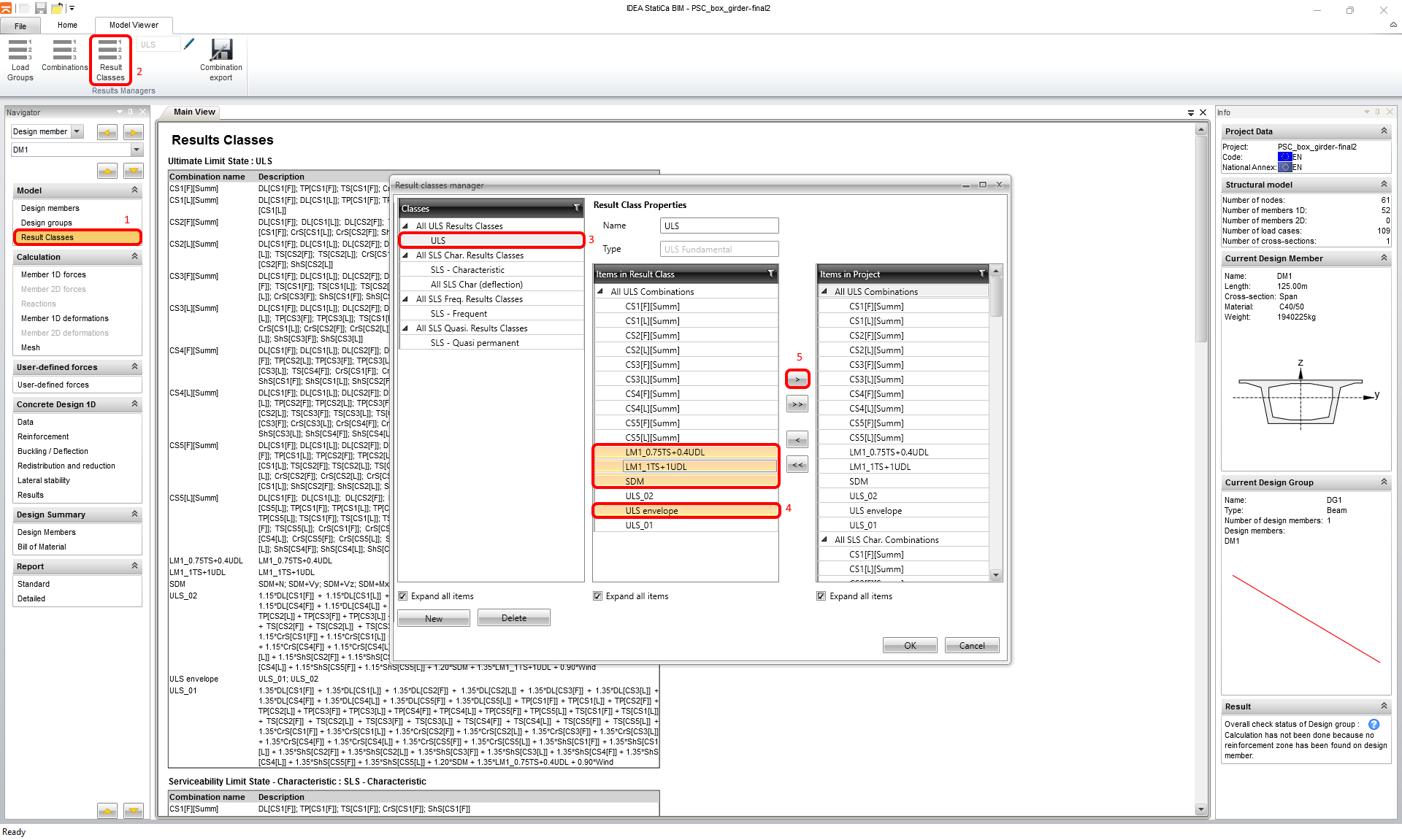Click double left-arrow remove all button

point(797,465)
